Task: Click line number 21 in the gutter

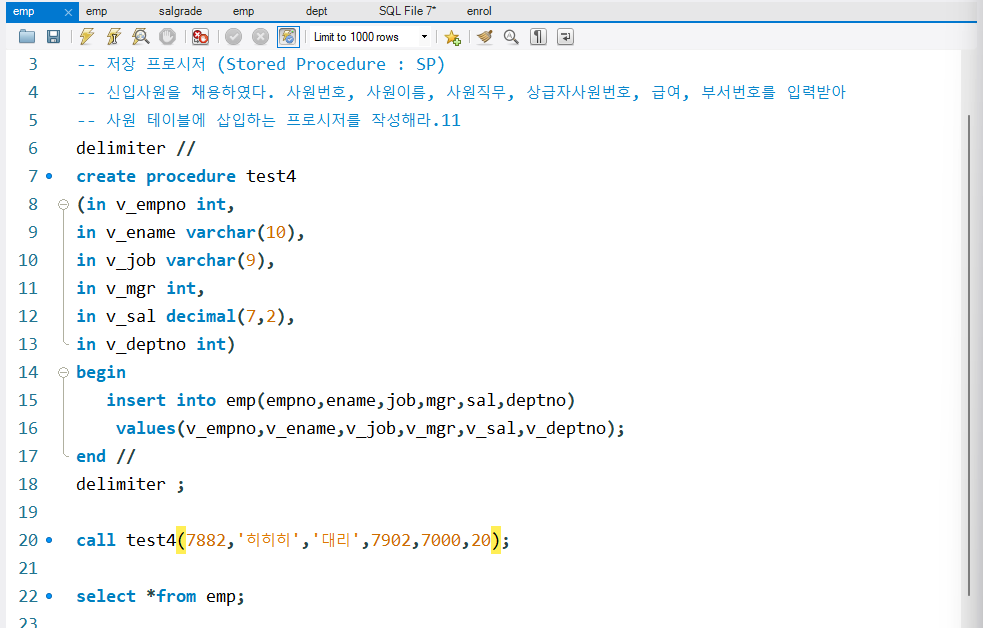Action: point(28,568)
